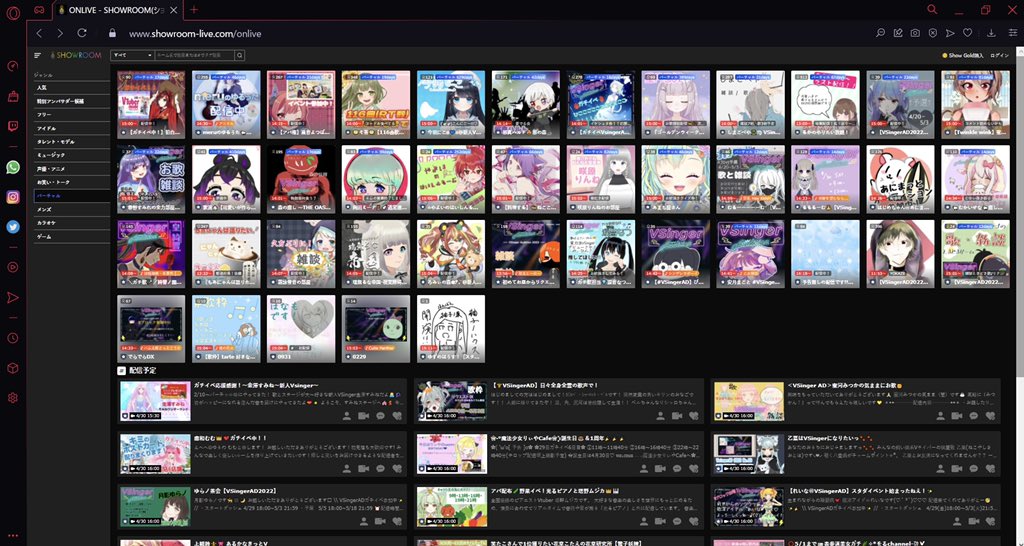This screenshot has height=546, width=1024.
Task: Toggle follow heart on ガチイベ応援感謝 card
Action: pos(397,415)
